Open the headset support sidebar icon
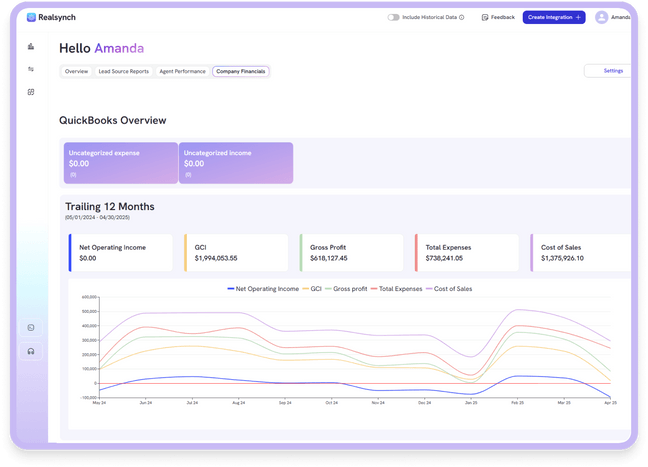Screen dimensions: 648x467 pos(31,351)
